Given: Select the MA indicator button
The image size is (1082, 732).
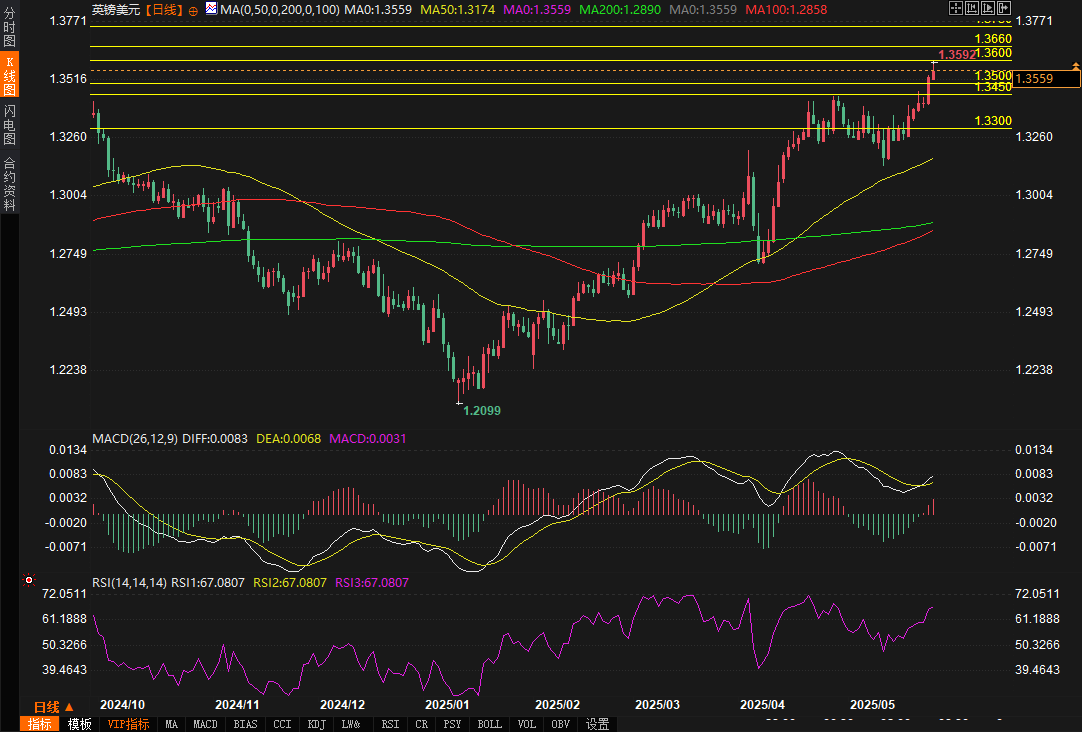Looking at the screenshot, I should (171, 724).
